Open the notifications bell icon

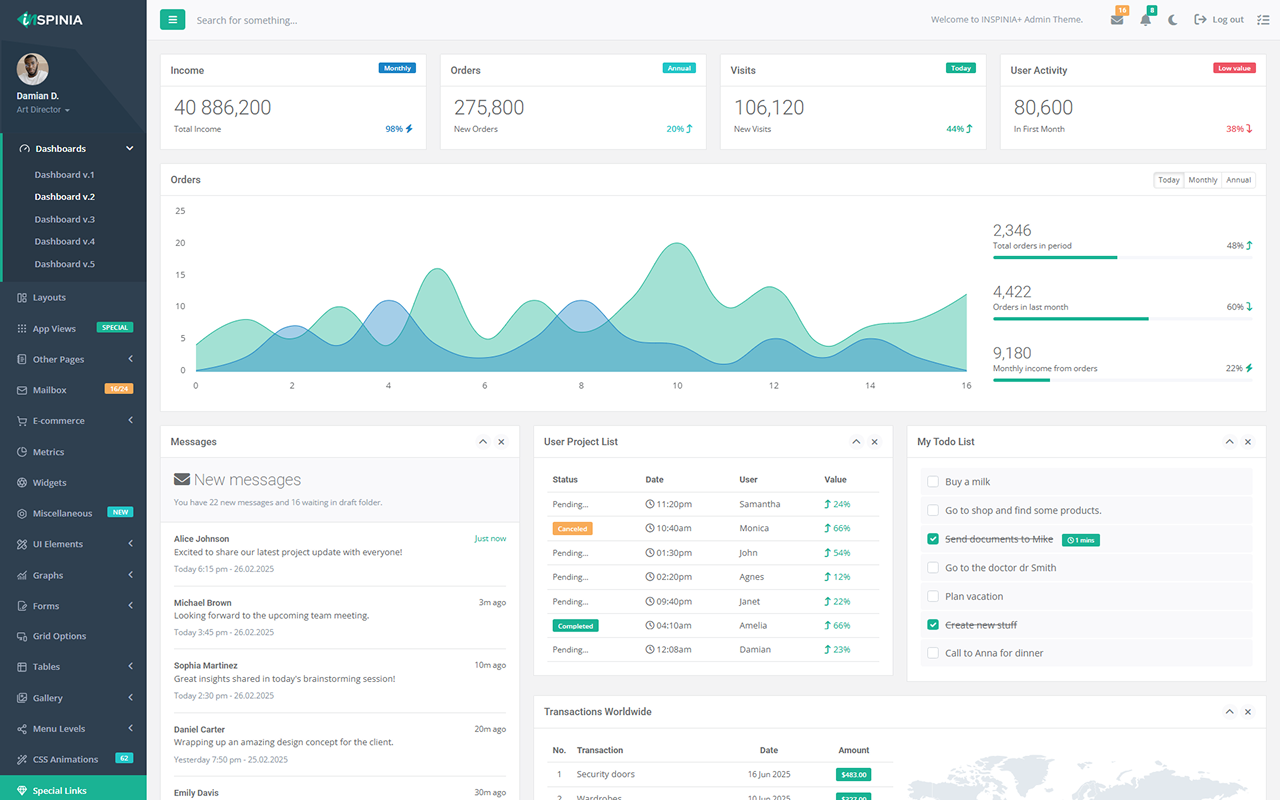point(1145,19)
